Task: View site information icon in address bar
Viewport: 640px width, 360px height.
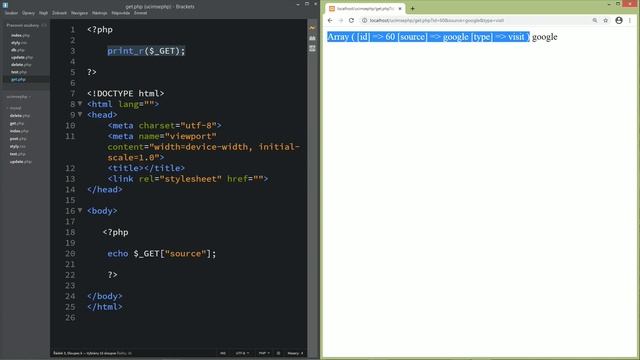Action: tap(364, 20)
